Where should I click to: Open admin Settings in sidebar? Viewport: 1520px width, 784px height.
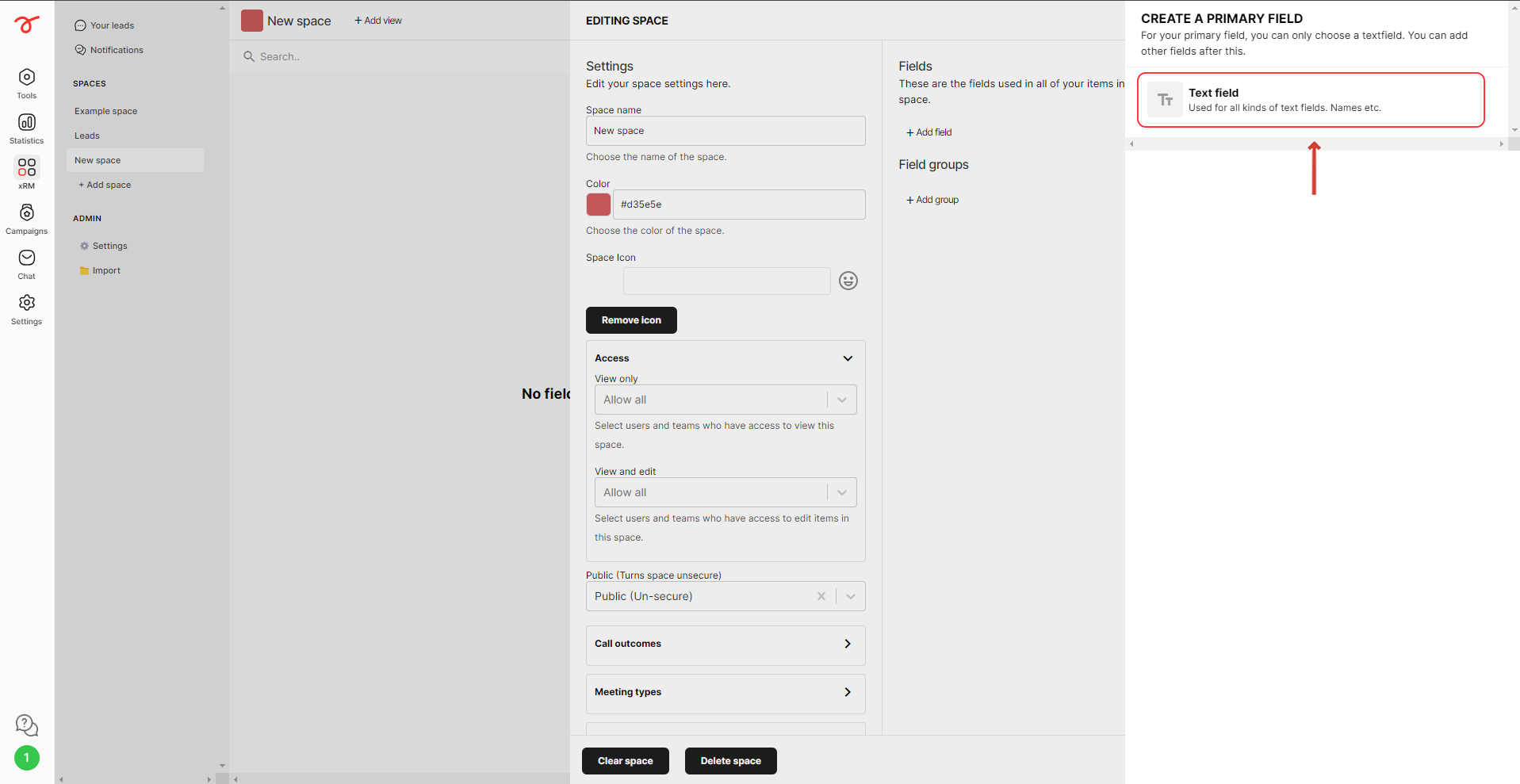[x=104, y=246]
